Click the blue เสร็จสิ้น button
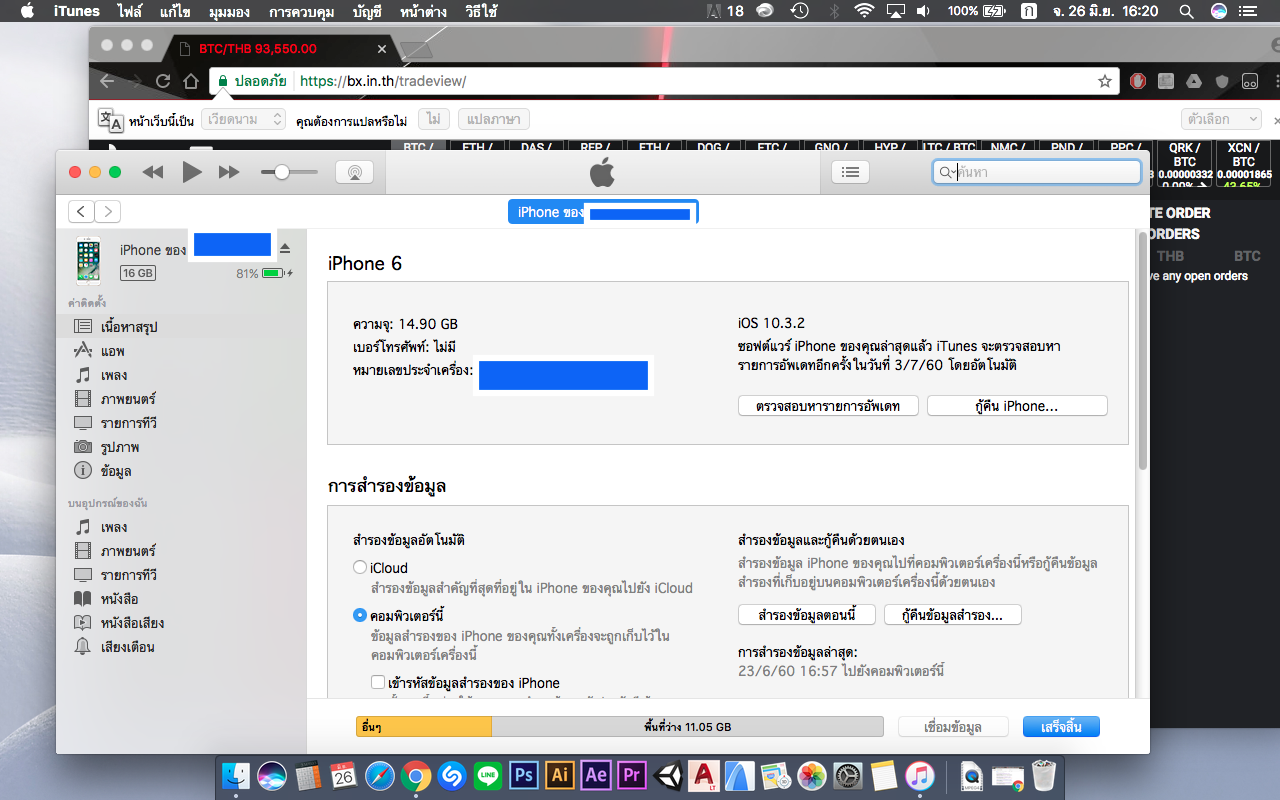This screenshot has width=1280, height=800. coord(1061,727)
